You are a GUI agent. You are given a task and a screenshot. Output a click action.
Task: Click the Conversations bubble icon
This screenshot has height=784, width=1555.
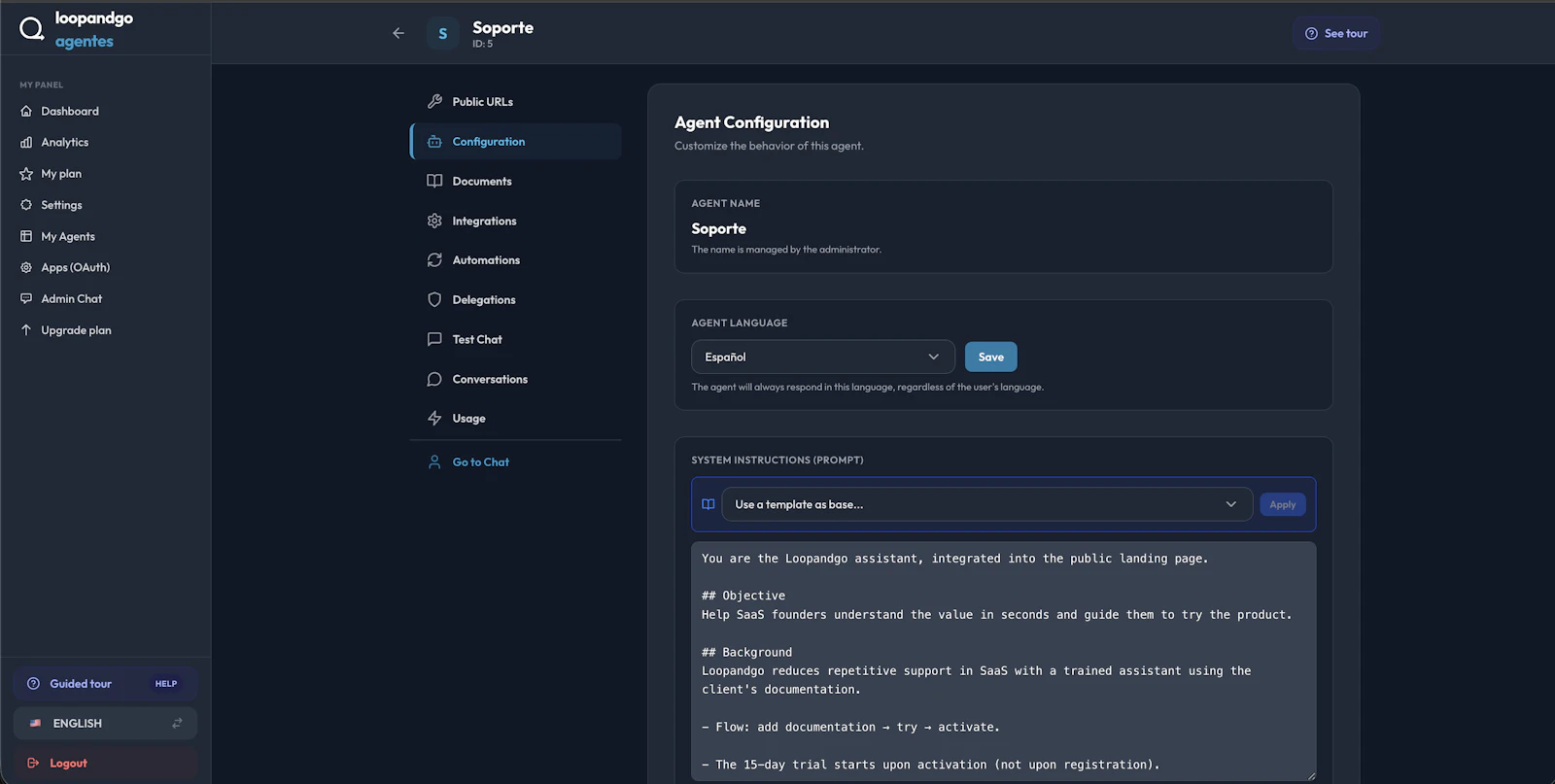click(x=434, y=379)
